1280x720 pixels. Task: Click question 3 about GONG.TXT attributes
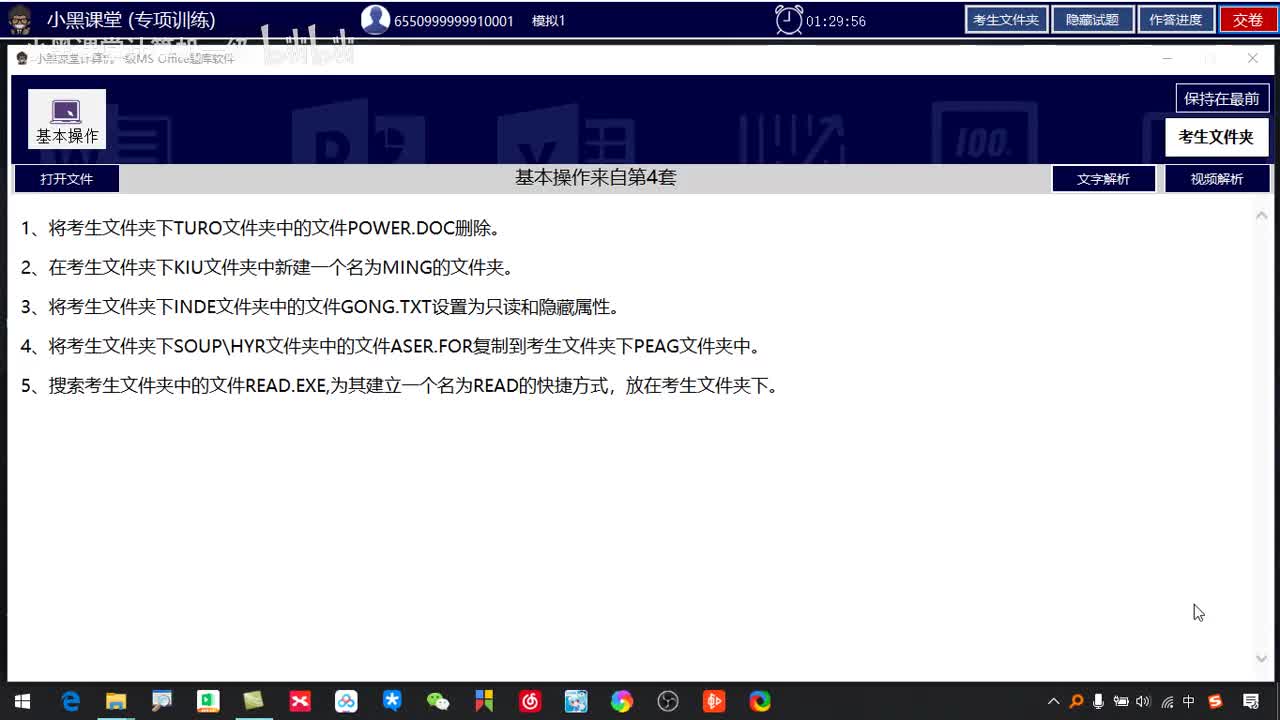[321, 307]
